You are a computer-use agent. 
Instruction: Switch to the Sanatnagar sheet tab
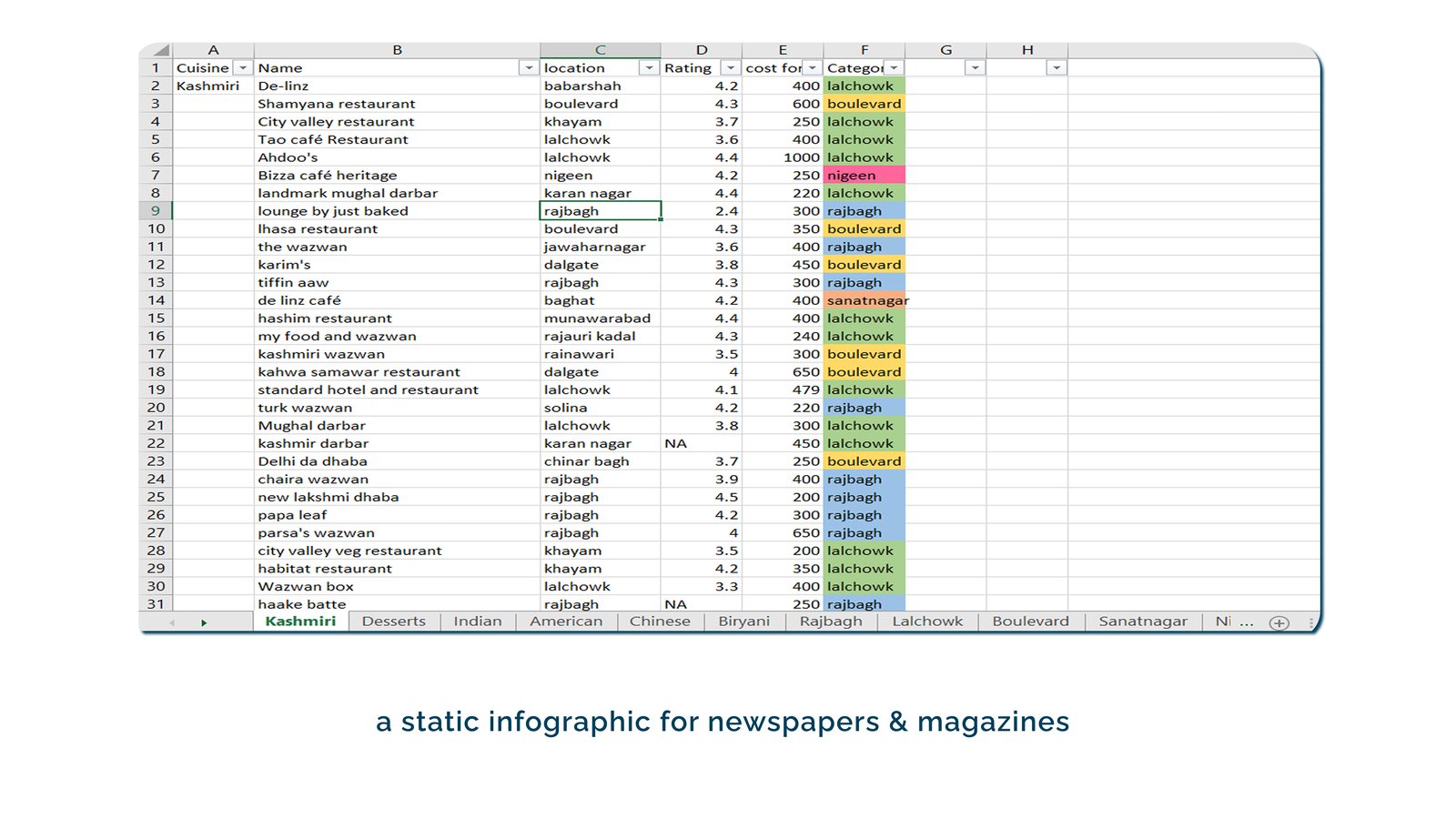tap(1143, 622)
